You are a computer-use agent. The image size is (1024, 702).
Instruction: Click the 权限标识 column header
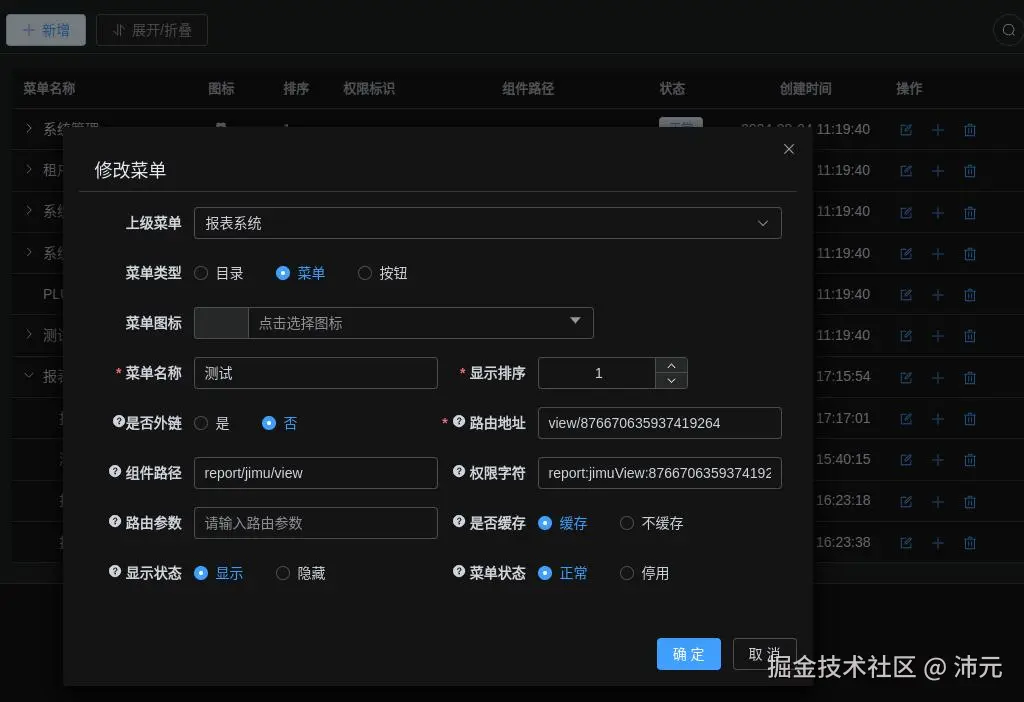click(369, 88)
